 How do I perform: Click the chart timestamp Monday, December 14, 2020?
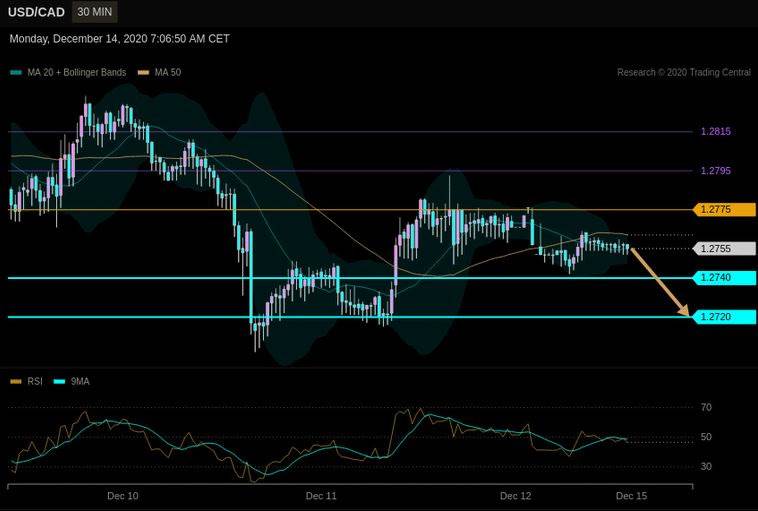[119, 39]
